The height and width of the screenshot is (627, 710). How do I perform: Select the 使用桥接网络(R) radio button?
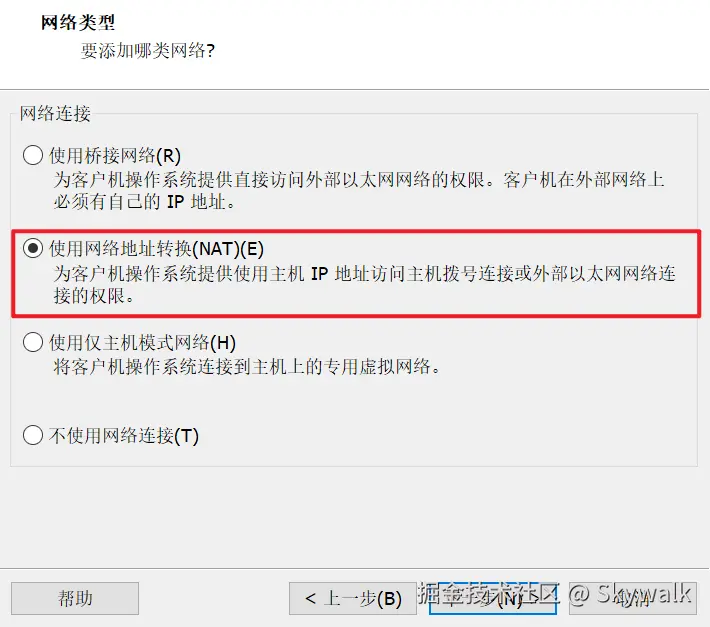tap(33, 155)
